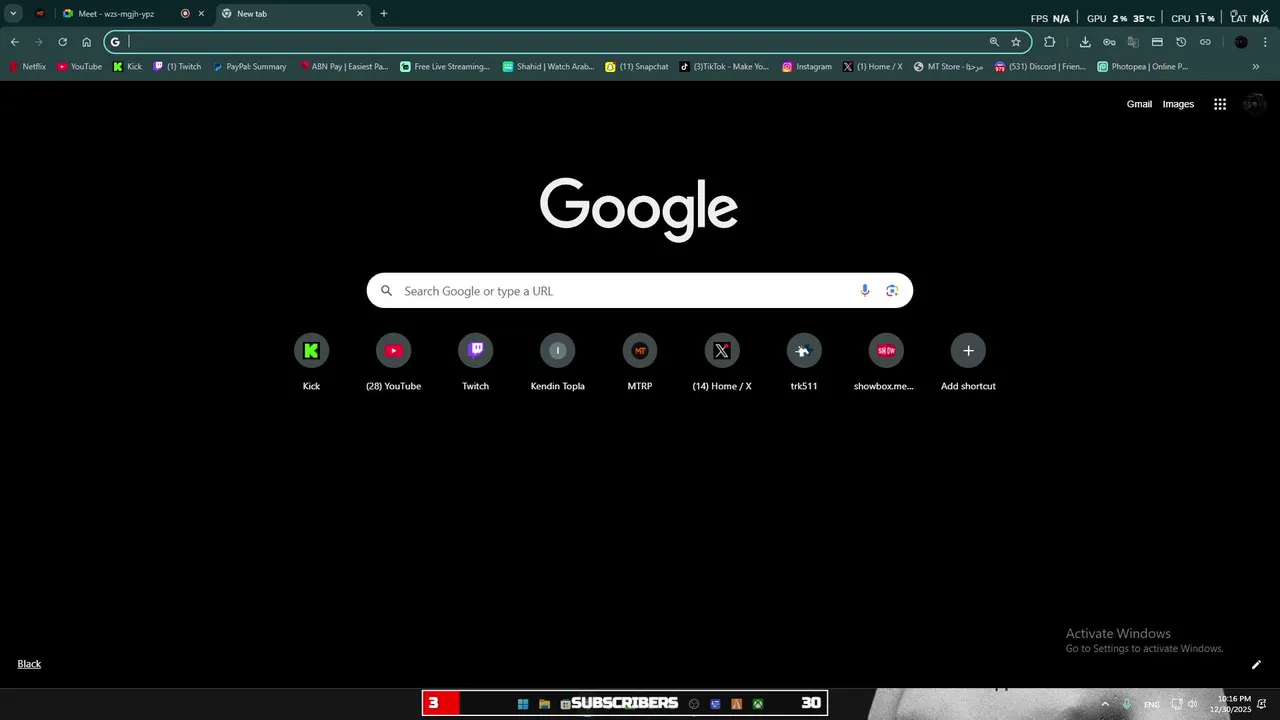Open the Photopea bookmark

[1143, 67]
